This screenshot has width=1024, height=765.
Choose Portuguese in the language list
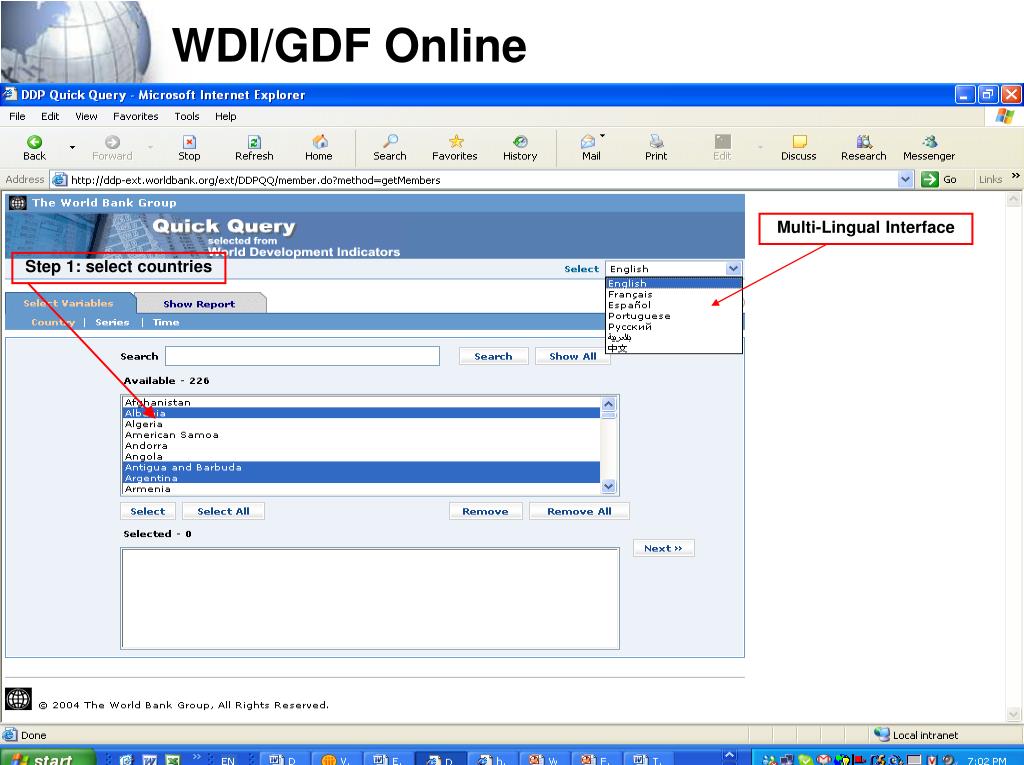(674, 316)
